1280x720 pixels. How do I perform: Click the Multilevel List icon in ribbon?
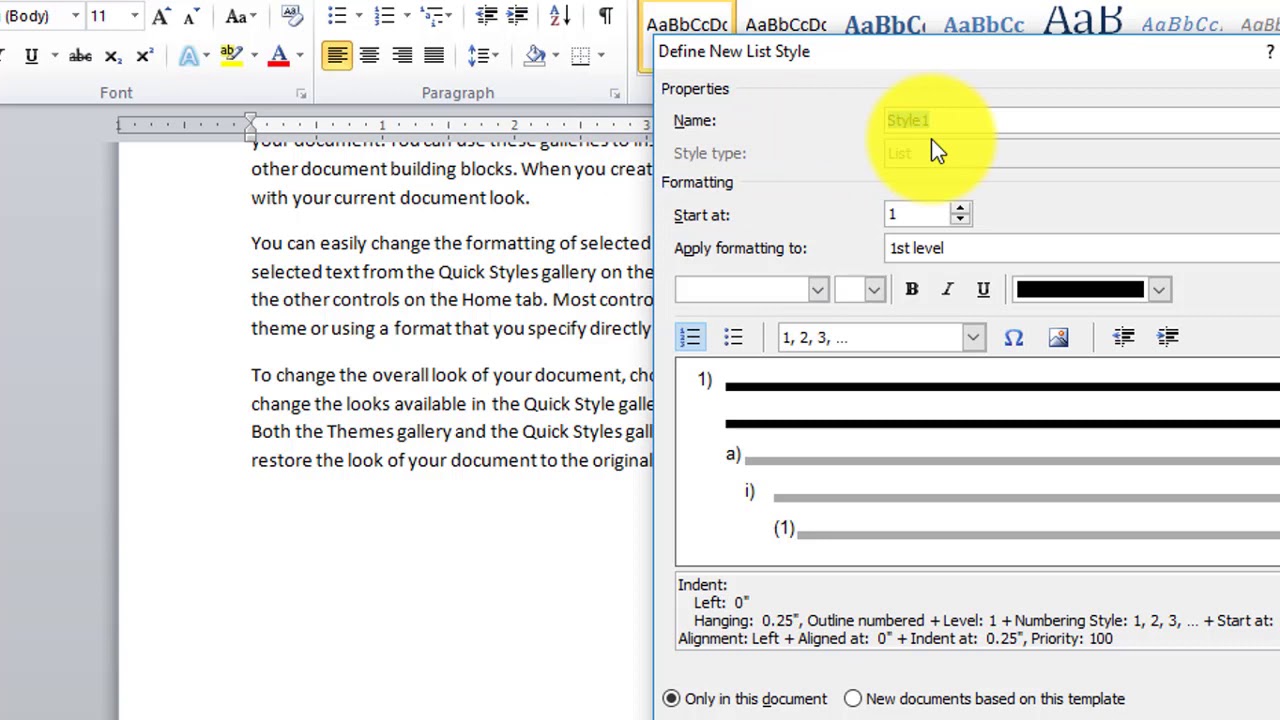coord(432,15)
